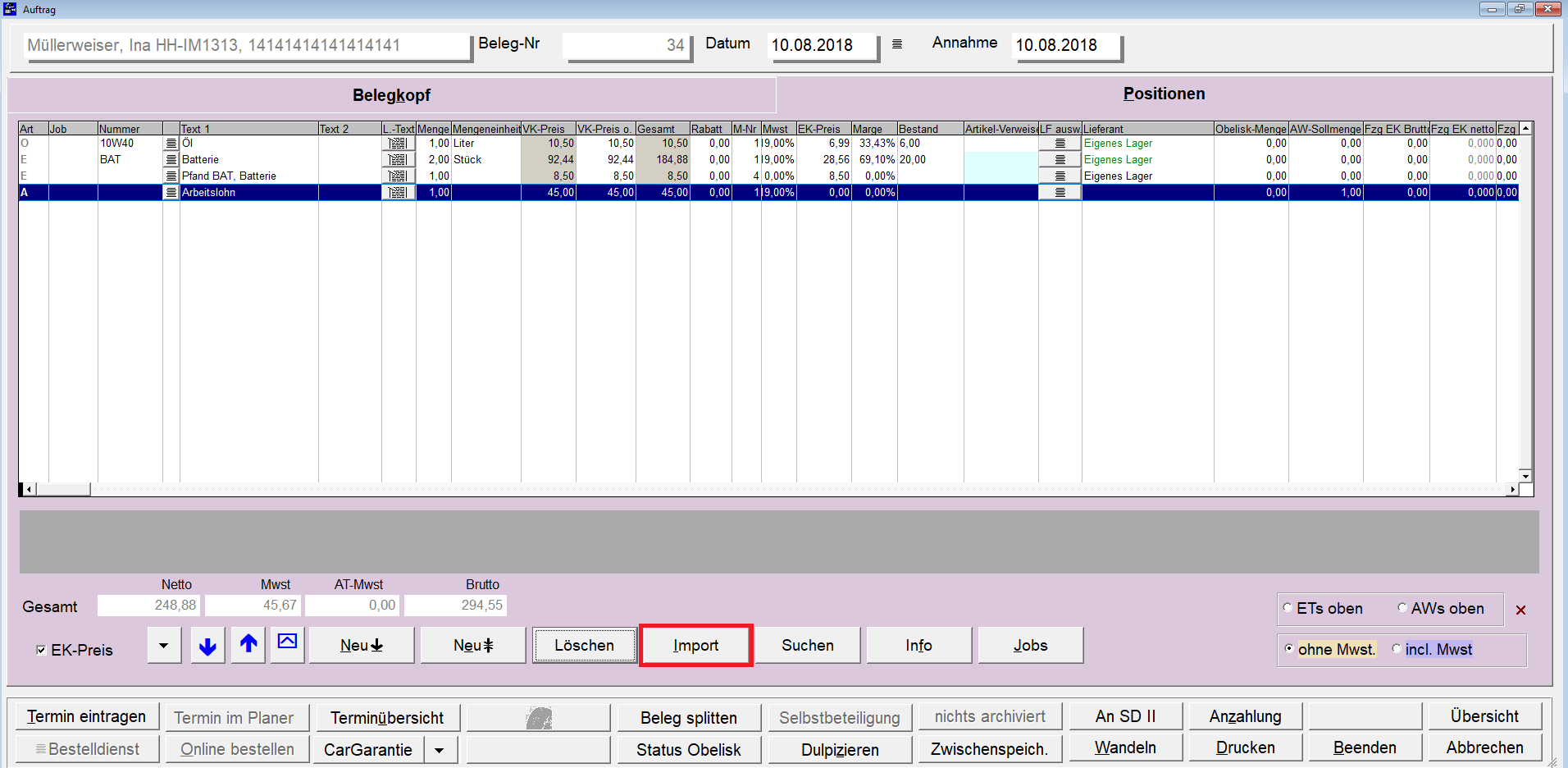Click Termin eintragen button

point(86,717)
